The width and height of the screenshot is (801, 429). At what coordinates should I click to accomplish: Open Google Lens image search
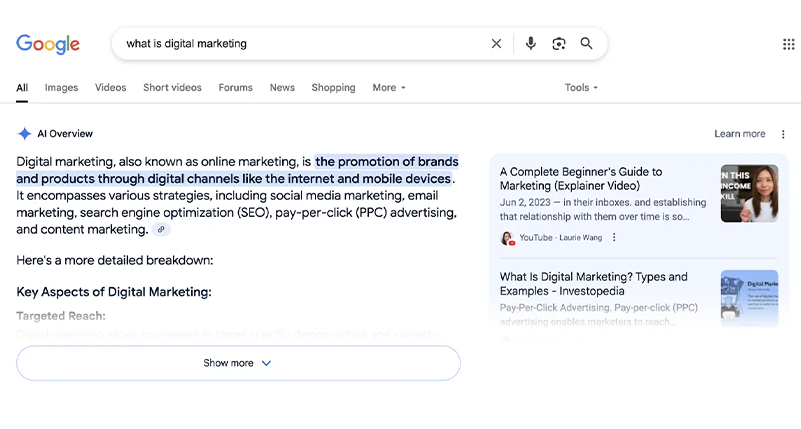point(559,44)
